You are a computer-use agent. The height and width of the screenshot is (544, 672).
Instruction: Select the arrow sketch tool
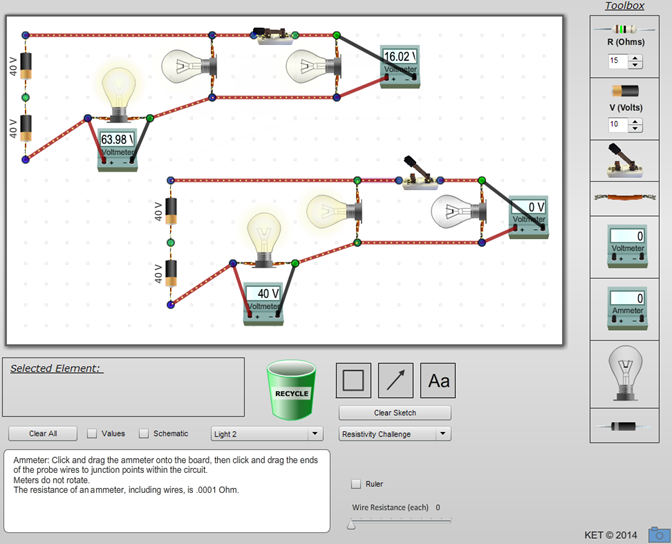[x=395, y=380]
